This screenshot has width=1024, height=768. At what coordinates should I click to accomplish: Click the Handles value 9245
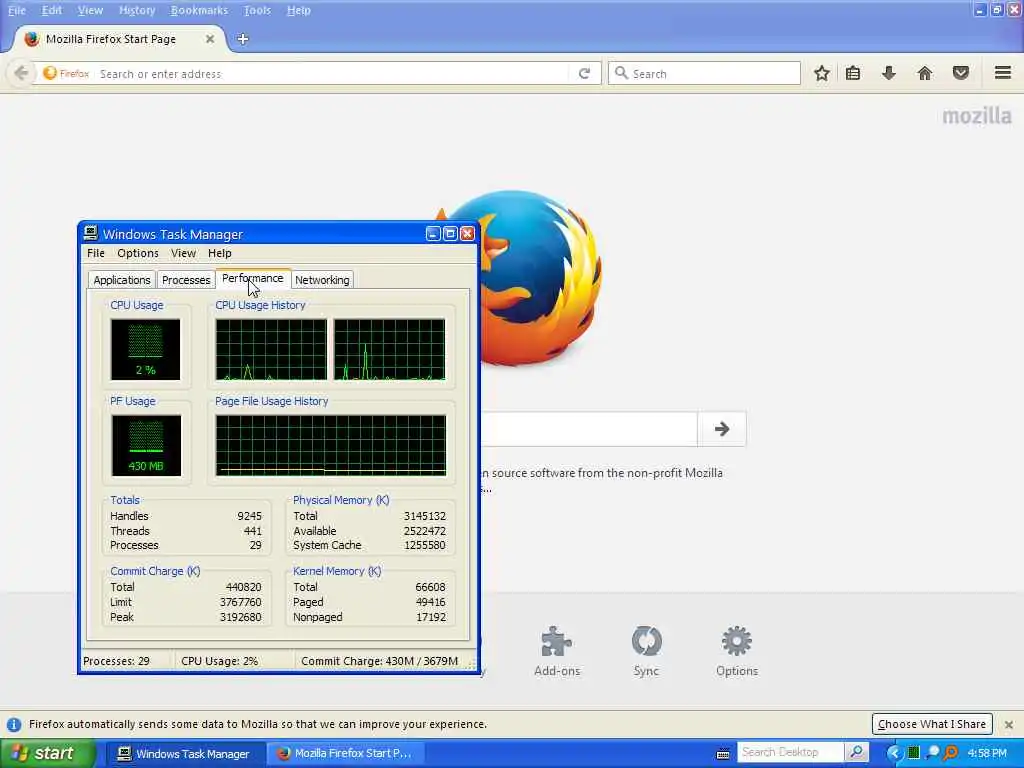(x=249, y=516)
